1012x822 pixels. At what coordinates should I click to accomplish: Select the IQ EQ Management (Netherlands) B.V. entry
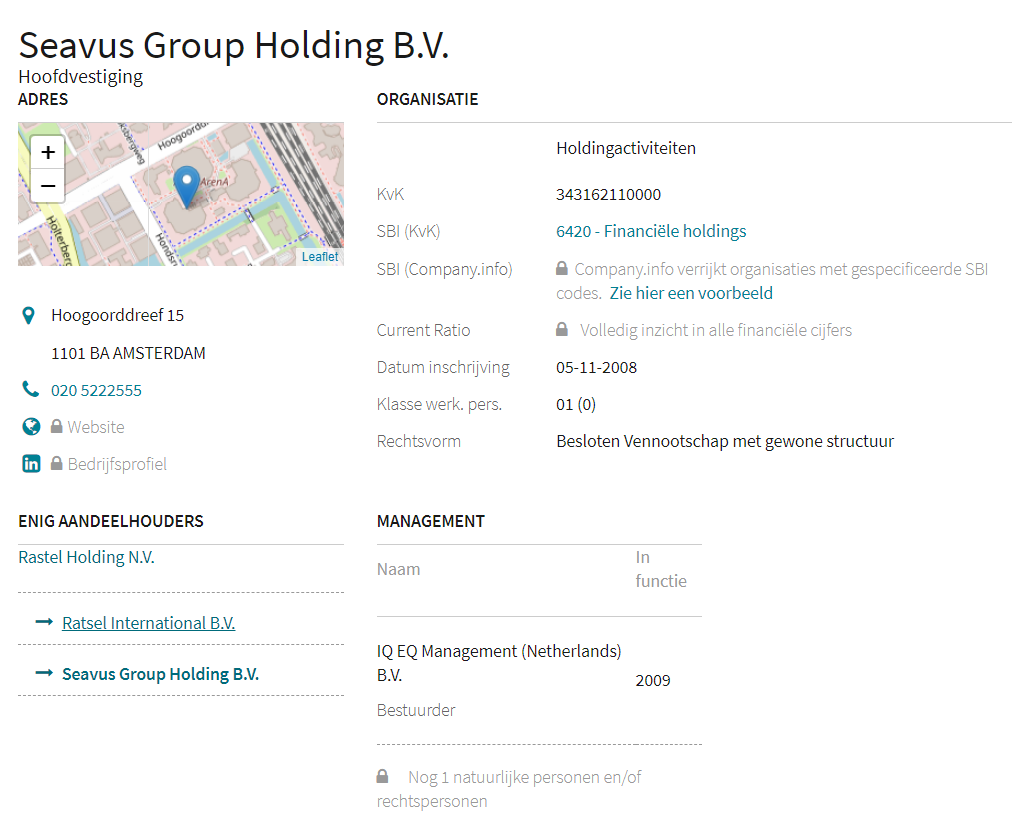pyautogui.click(x=499, y=663)
